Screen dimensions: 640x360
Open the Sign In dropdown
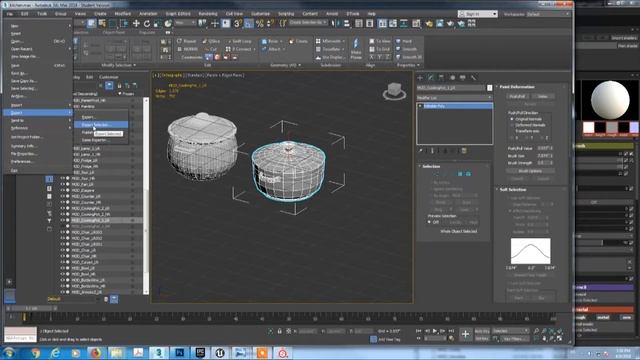click(x=478, y=14)
